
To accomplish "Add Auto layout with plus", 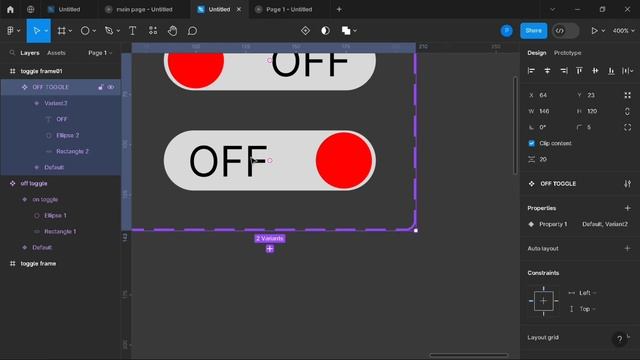I will click(x=627, y=248).
